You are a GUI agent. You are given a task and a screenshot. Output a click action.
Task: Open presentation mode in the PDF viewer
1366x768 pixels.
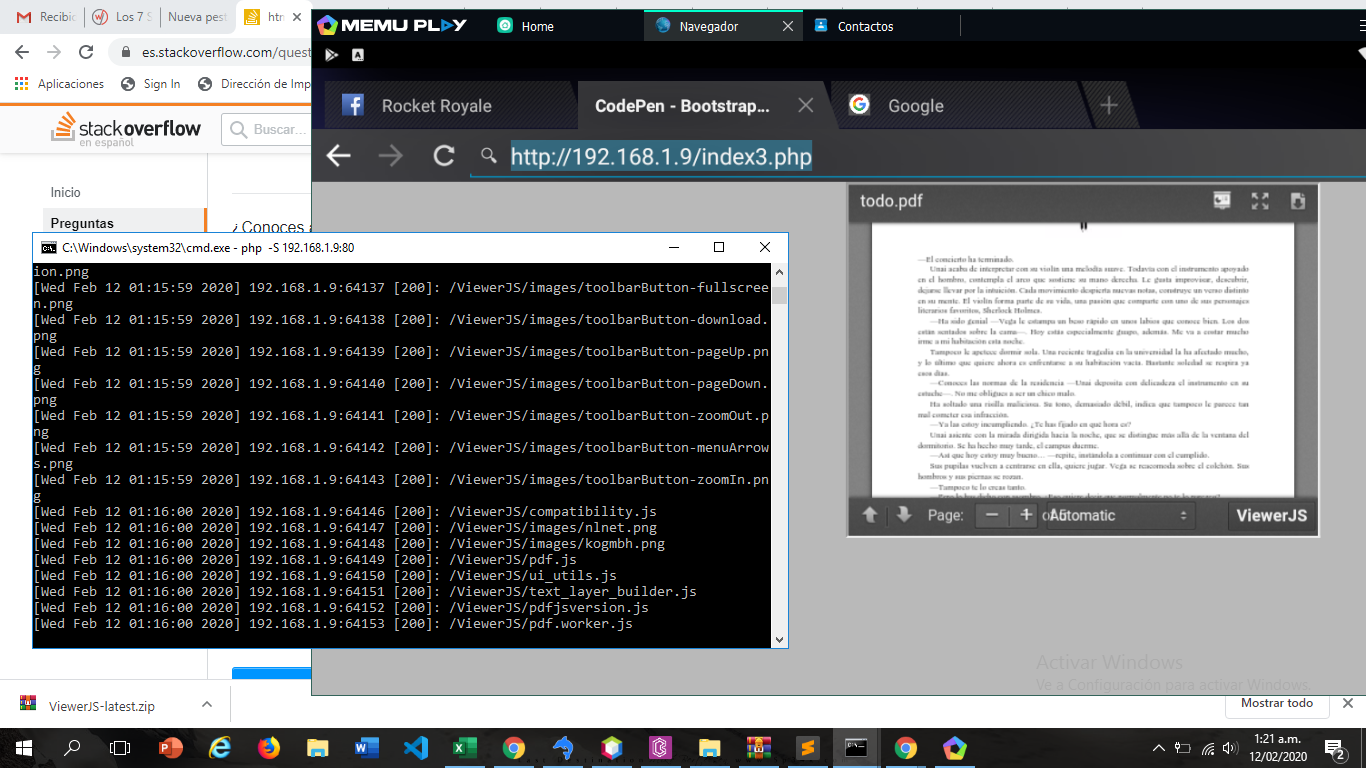click(1221, 200)
